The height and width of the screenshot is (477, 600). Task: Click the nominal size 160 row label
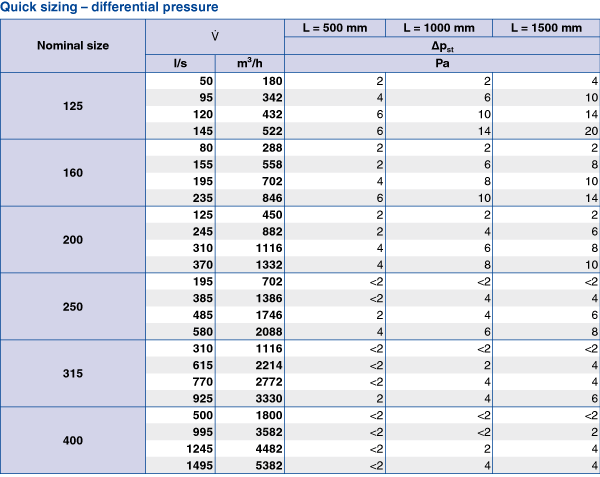73,173
